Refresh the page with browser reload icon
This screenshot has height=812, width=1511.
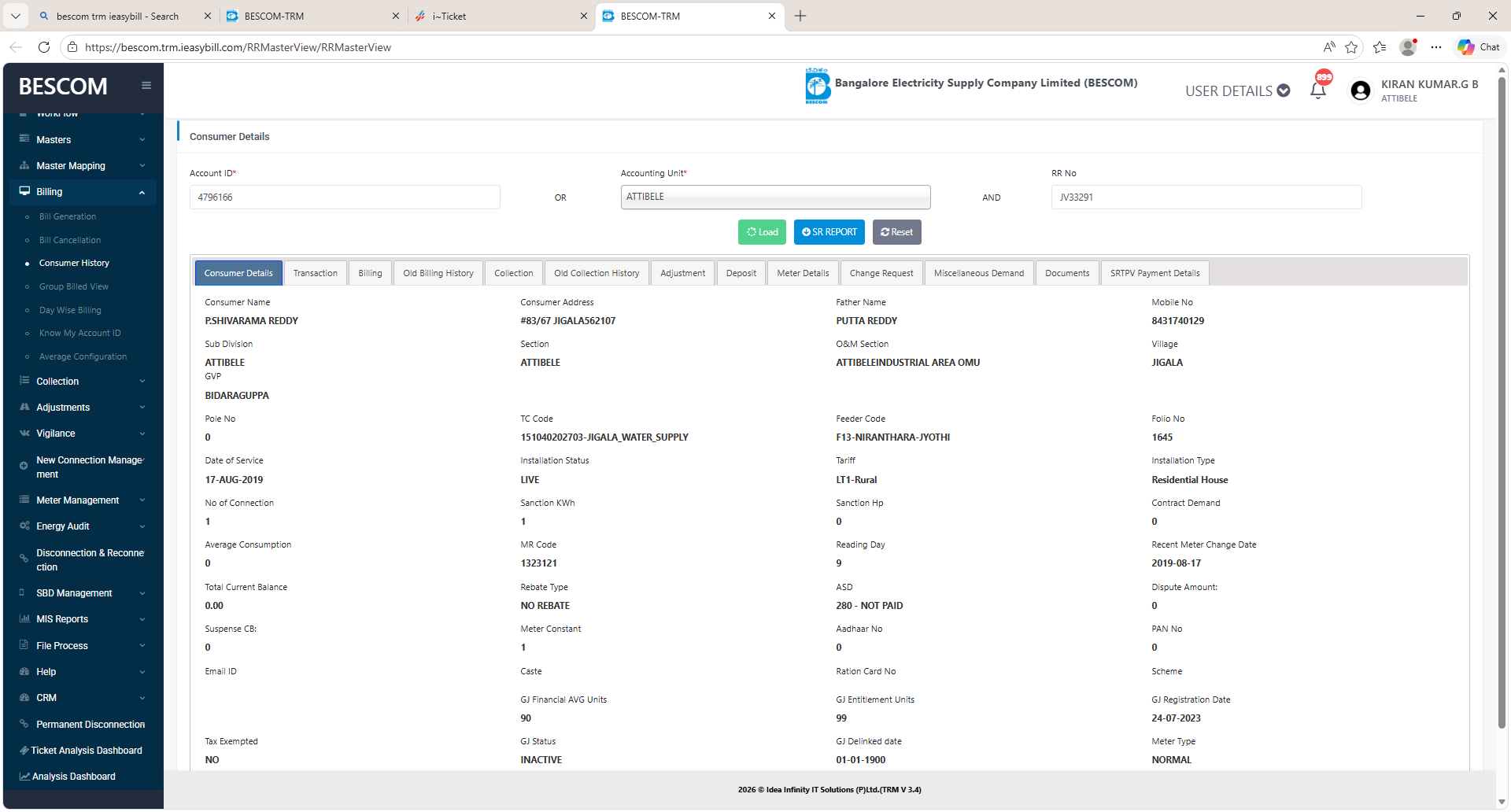click(44, 47)
